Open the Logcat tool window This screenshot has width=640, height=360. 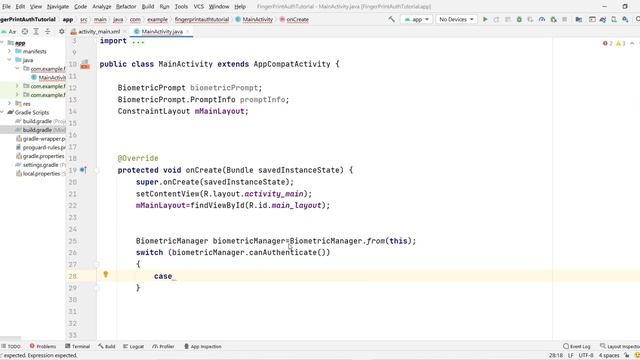(x=133, y=346)
